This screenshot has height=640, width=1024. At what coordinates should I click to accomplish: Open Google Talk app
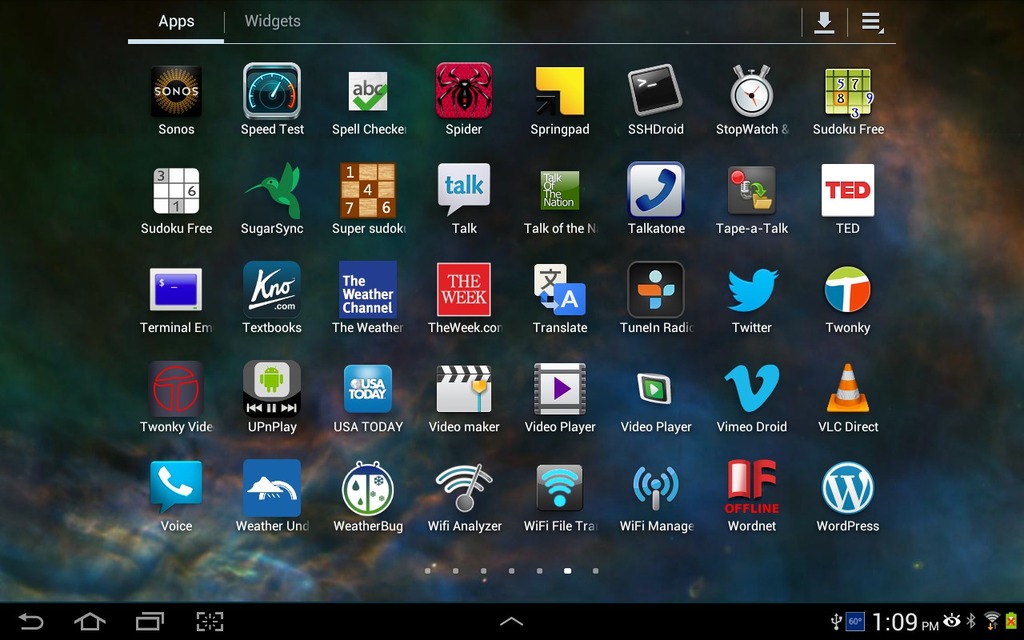point(464,200)
